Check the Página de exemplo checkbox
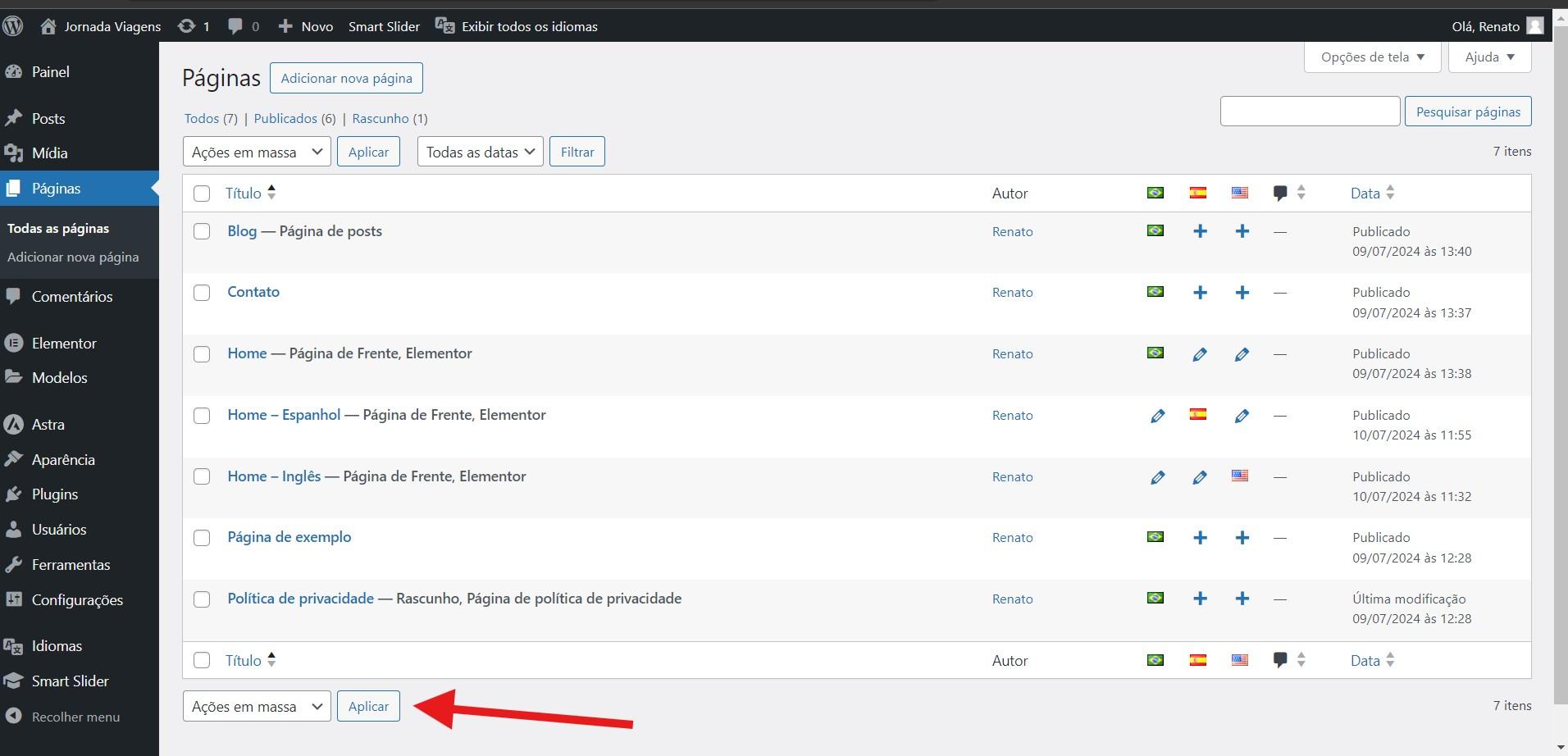Screen dimensions: 1568x756 202,538
